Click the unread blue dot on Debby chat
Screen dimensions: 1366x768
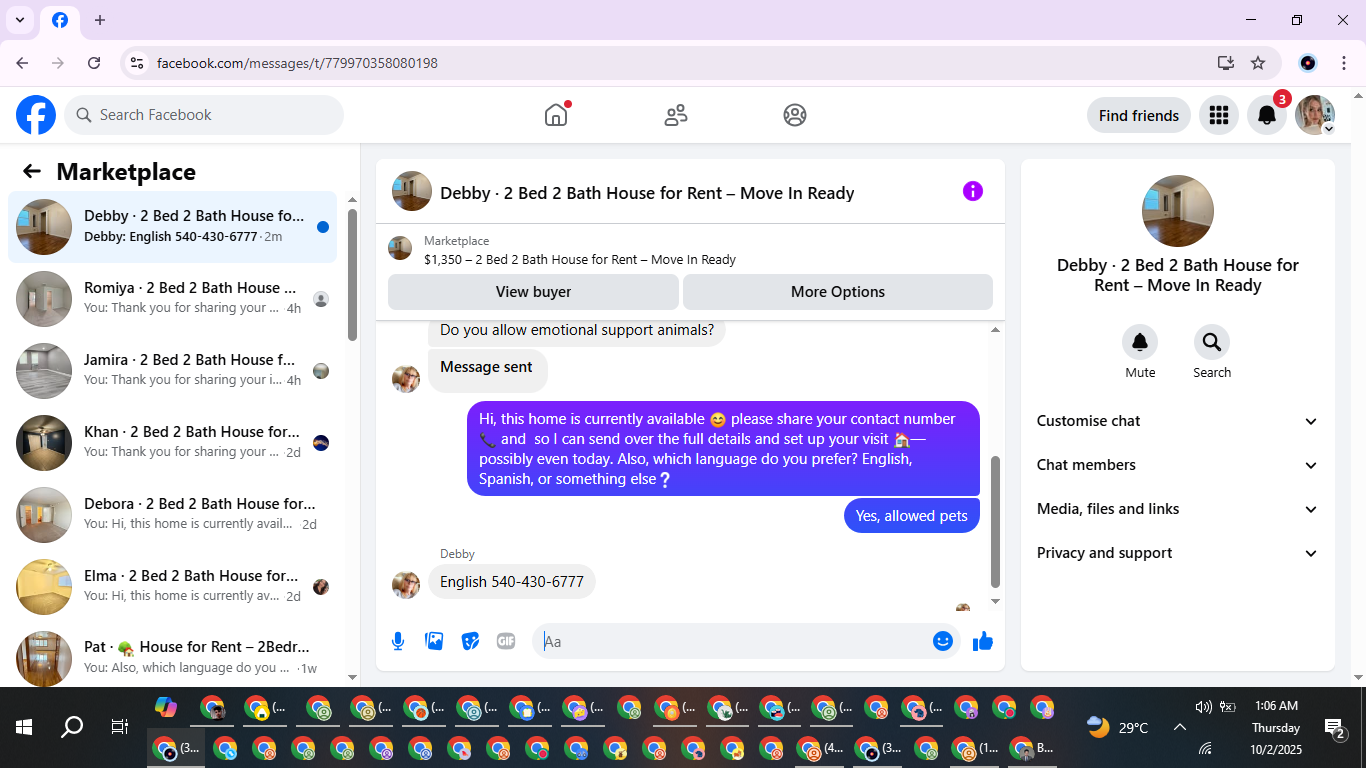(322, 227)
